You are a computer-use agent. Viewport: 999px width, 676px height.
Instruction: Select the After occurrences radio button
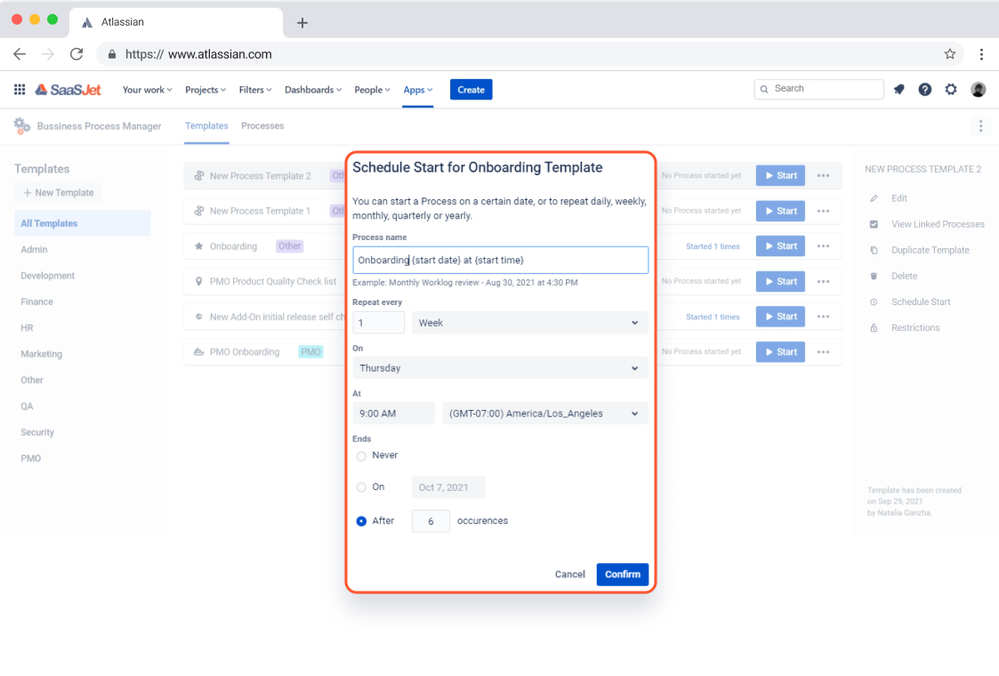pyautogui.click(x=361, y=521)
